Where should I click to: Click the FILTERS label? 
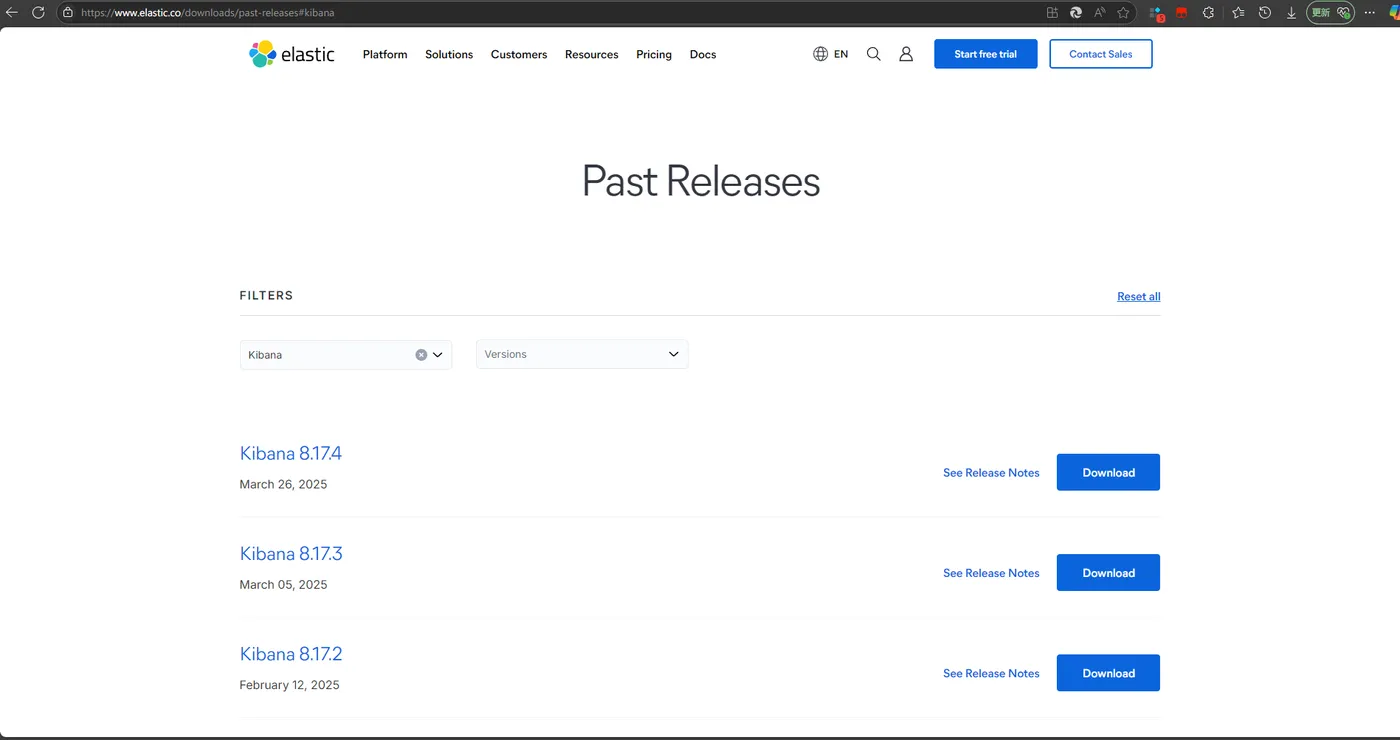(x=266, y=296)
